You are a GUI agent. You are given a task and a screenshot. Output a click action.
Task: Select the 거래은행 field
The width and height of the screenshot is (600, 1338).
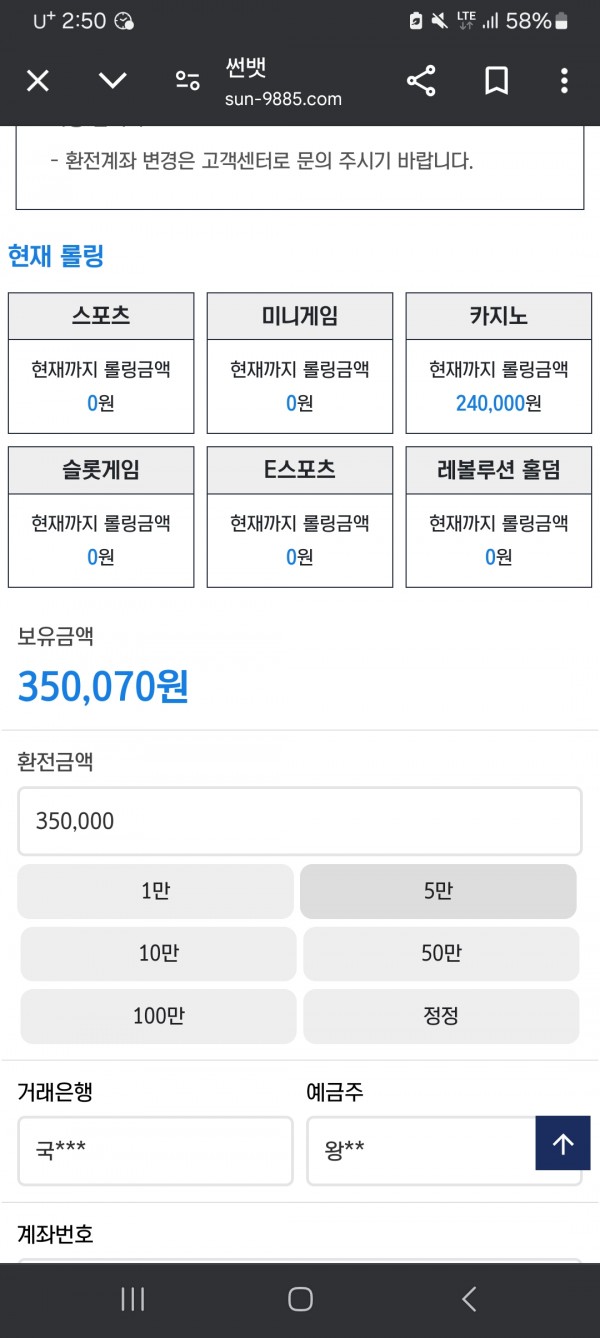[x=155, y=1151]
